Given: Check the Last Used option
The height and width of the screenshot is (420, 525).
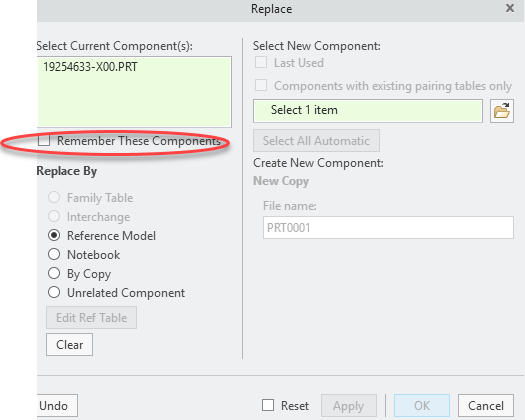Looking at the screenshot, I should click(261, 63).
